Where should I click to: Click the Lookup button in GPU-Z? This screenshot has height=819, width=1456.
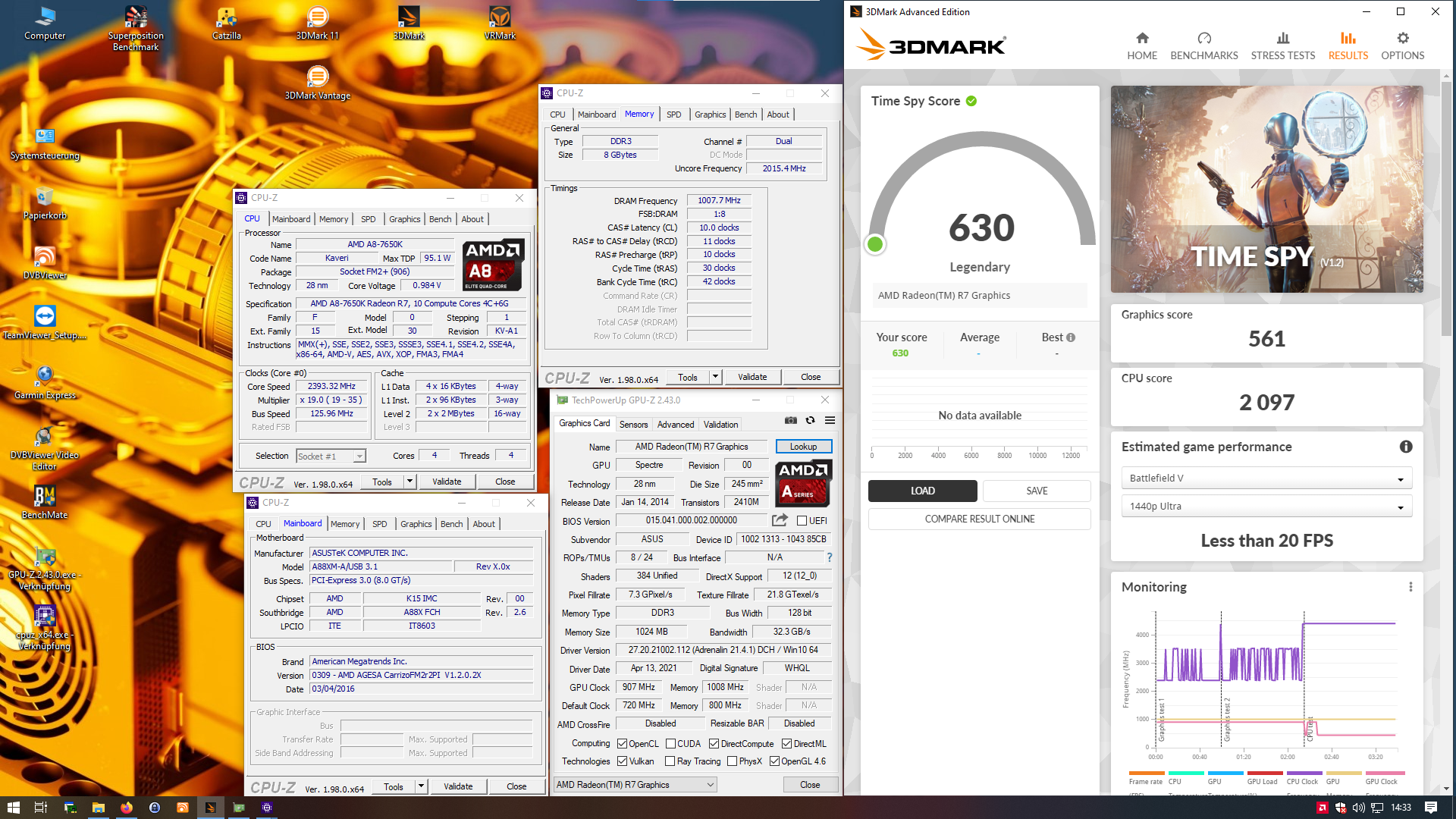[803, 447]
